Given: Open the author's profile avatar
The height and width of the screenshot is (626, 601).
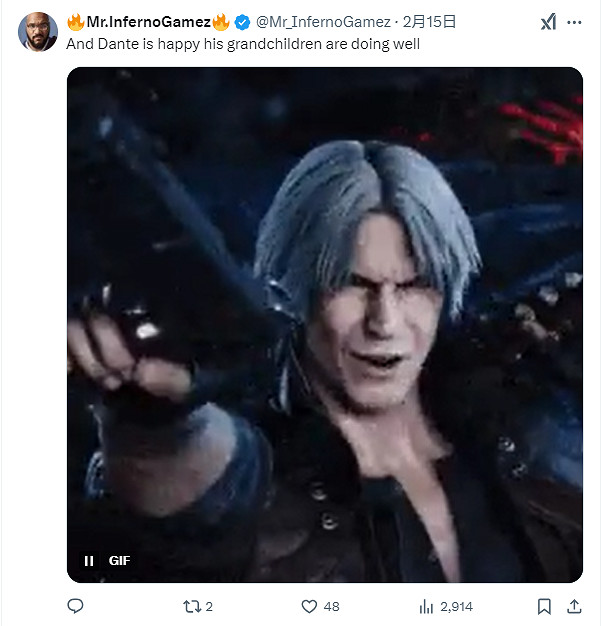Looking at the screenshot, I should click(x=38, y=31).
